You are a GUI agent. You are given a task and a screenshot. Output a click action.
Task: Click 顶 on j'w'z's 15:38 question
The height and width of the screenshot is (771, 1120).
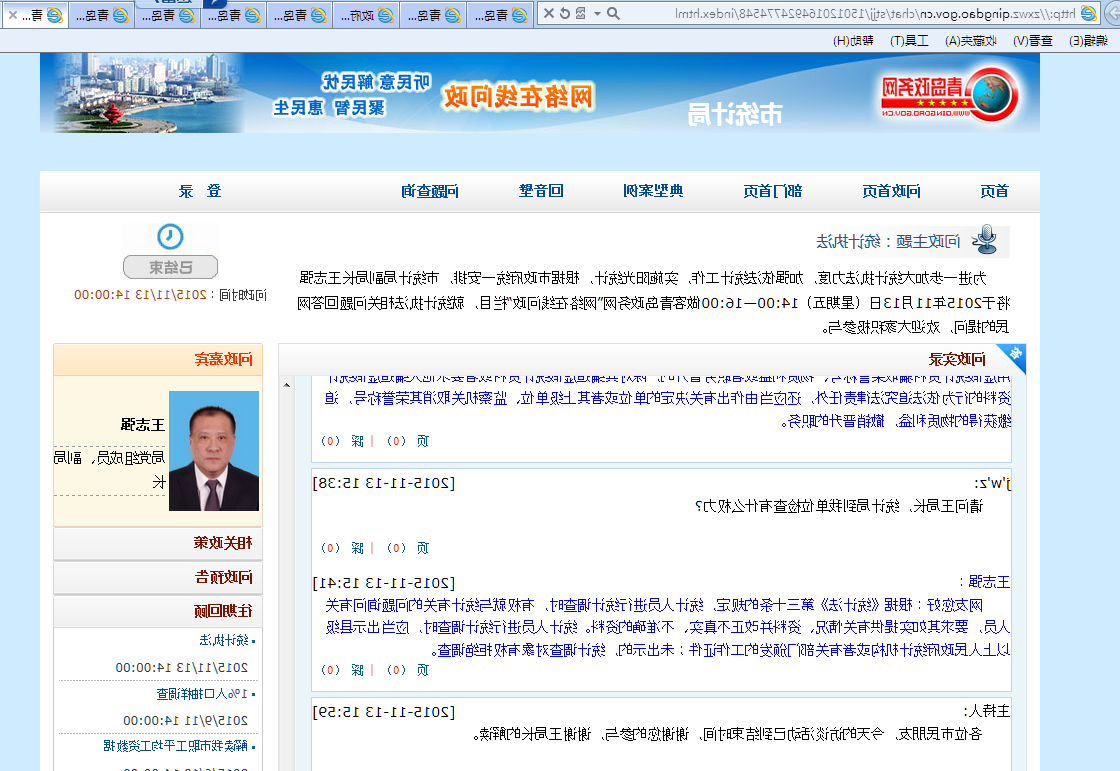(x=423, y=548)
